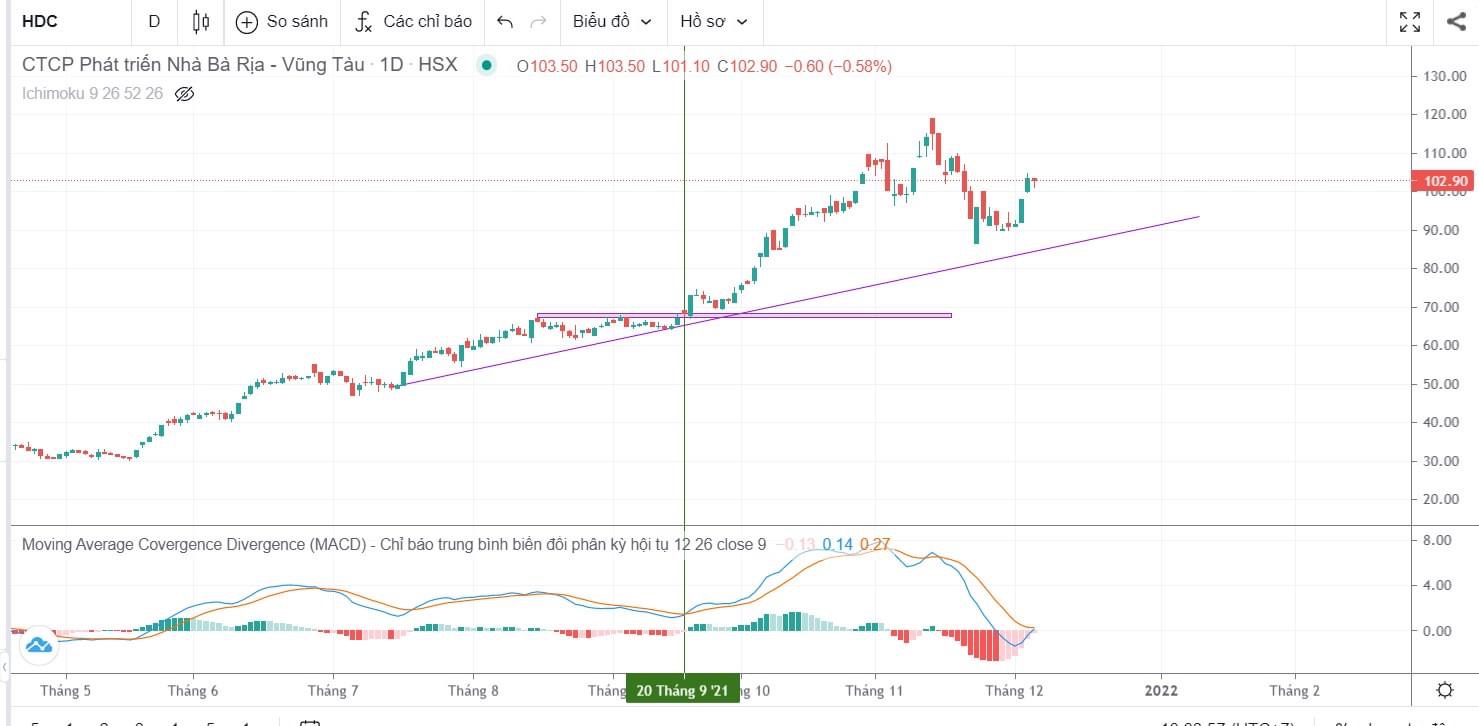Viewport: 1479px width, 726px height.
Task: Open the candlestick chart style selector
Action: [x=201, y=21]
